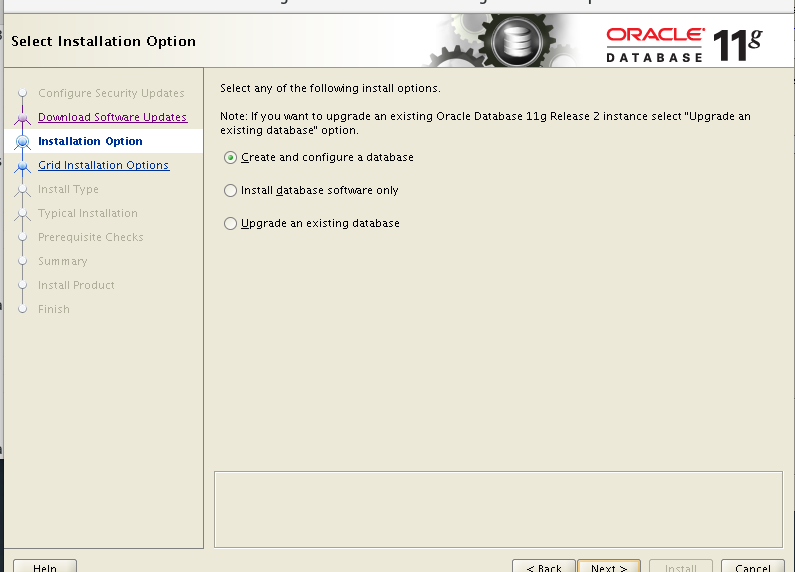Click the disabled Install button
This screenshot has width=795, height=572.
click(680, 566)
